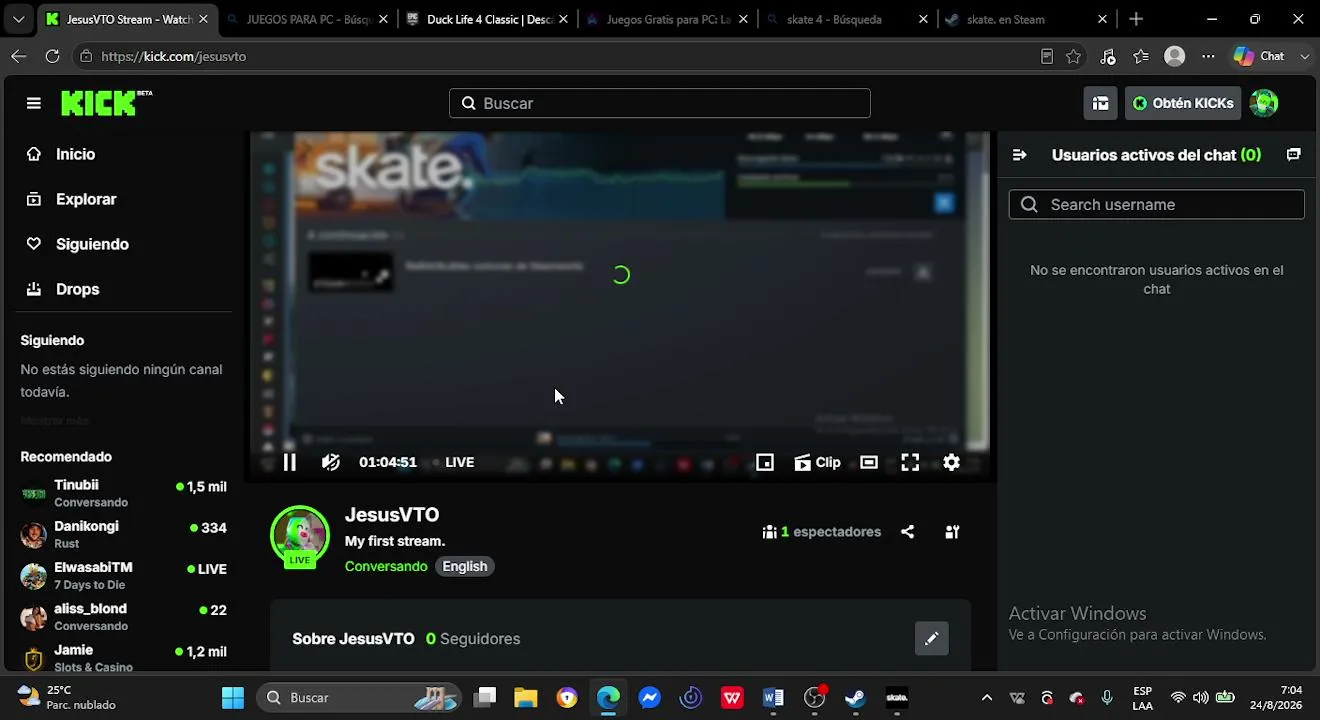Switch to JUEGOS PARA PC browser tab
Image resolution: width=1320 pixels, height=720 pixels.
tap(307, 19)
